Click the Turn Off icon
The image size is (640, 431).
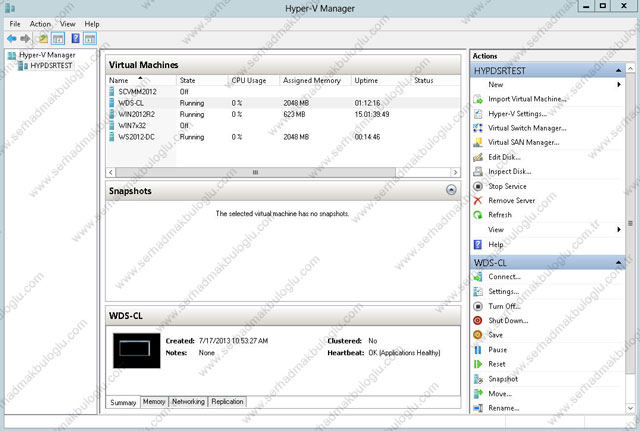pyautogui.click(x=478, y=306)
